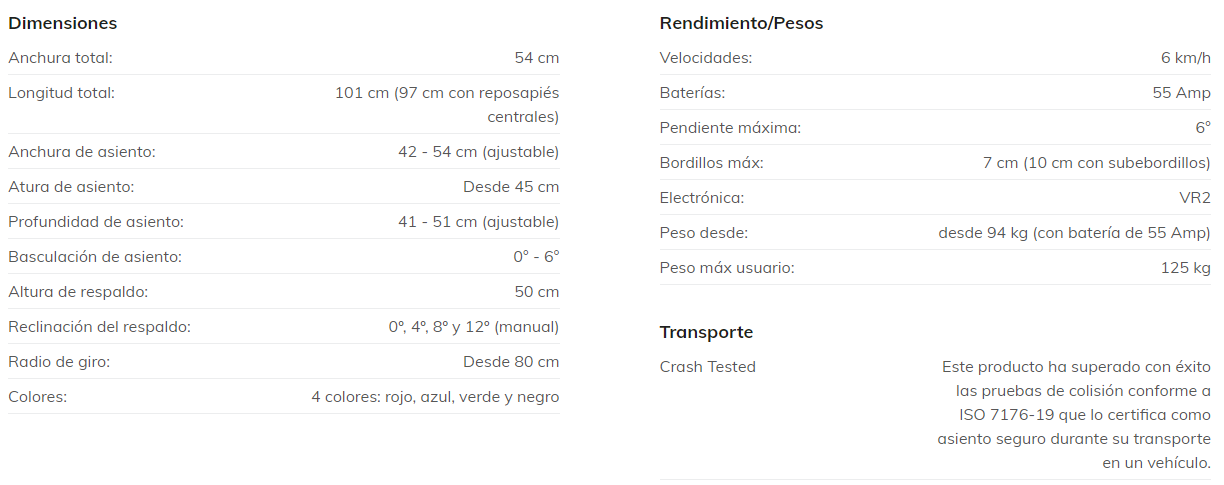Click the Pendiente máxima label

point(730,128)
